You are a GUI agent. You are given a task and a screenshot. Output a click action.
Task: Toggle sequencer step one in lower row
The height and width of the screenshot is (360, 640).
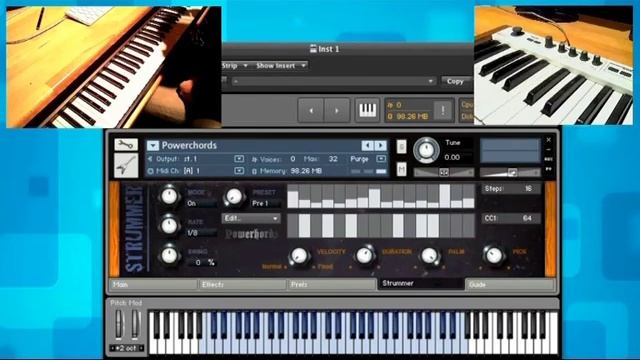coord(293,226)
